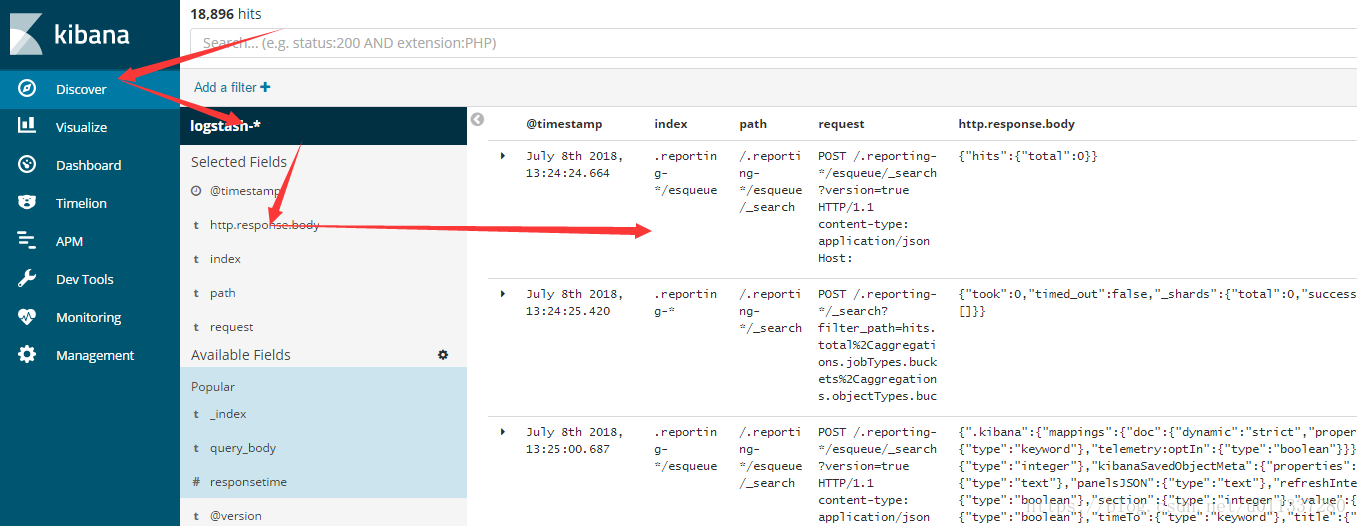Click timestamp July 8th 2018, 13:24:25.420
The image size is (1357, 526).
[x=574, y=302]
